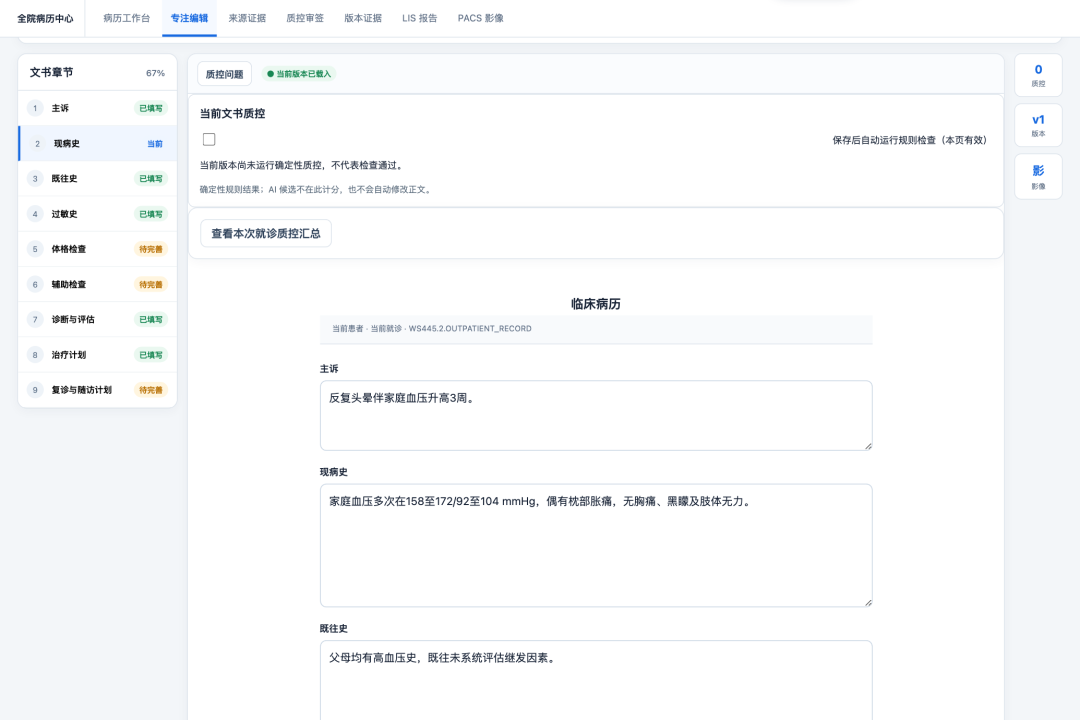Open the 质控 count card showing 0
Image resolution: width=1080 pixels, height=720 pixels.
click(1038, 75)
